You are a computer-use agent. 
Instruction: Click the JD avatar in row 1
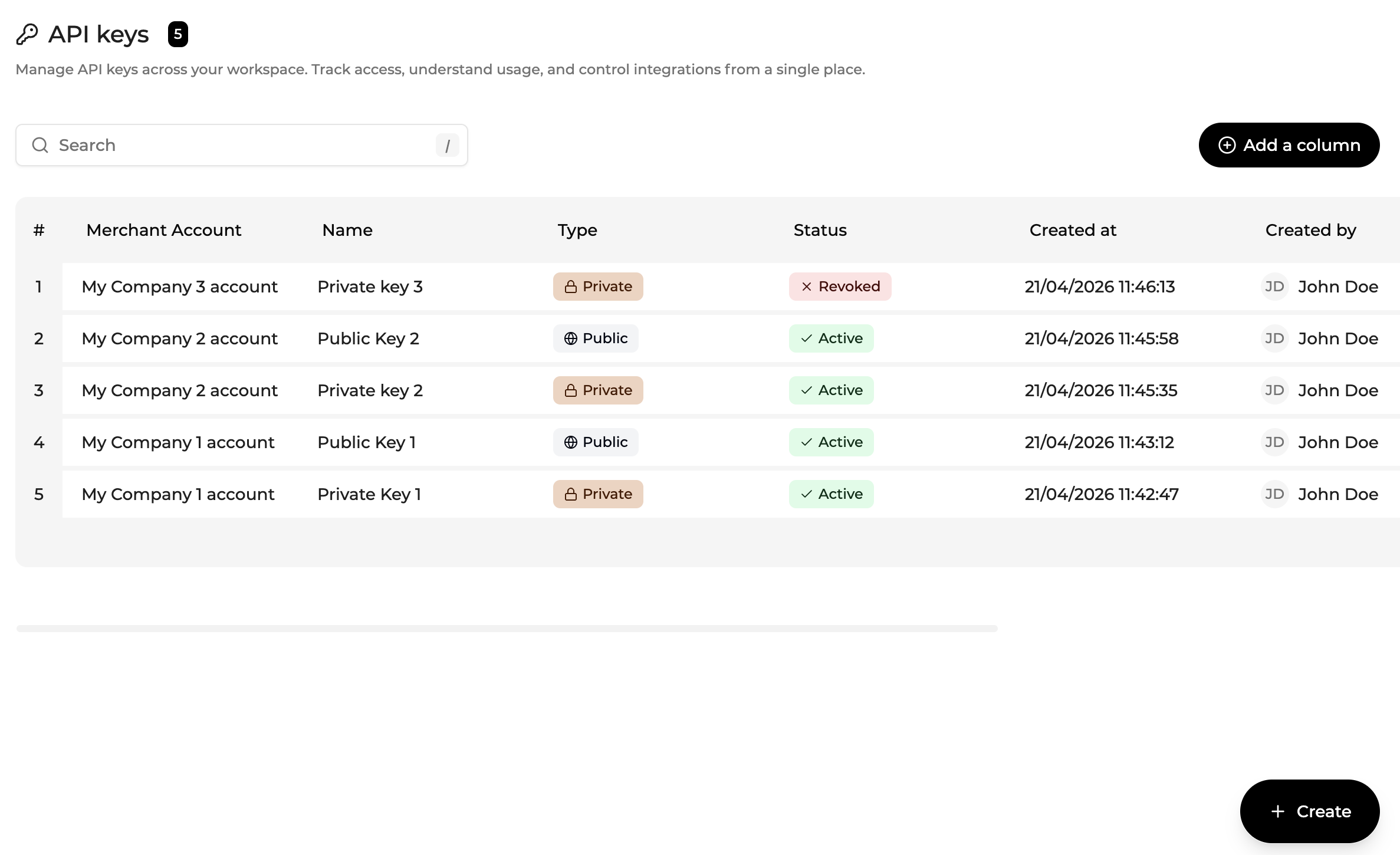[1274, 287]
